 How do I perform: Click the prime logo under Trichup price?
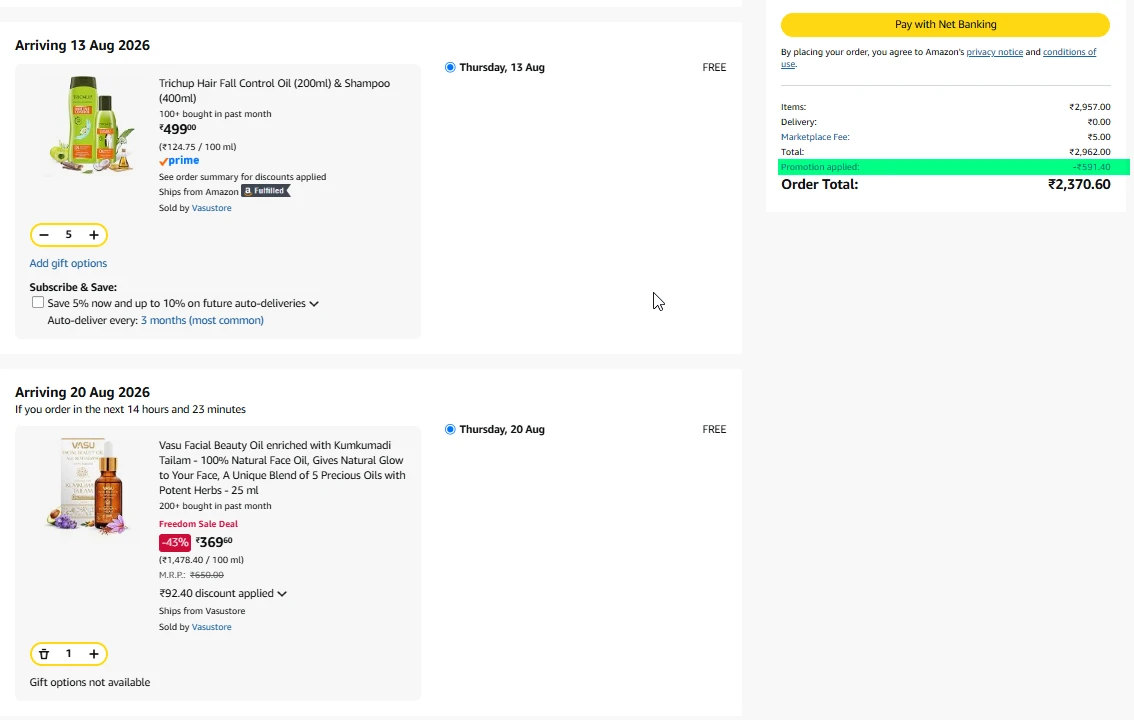tap(179, 160)
